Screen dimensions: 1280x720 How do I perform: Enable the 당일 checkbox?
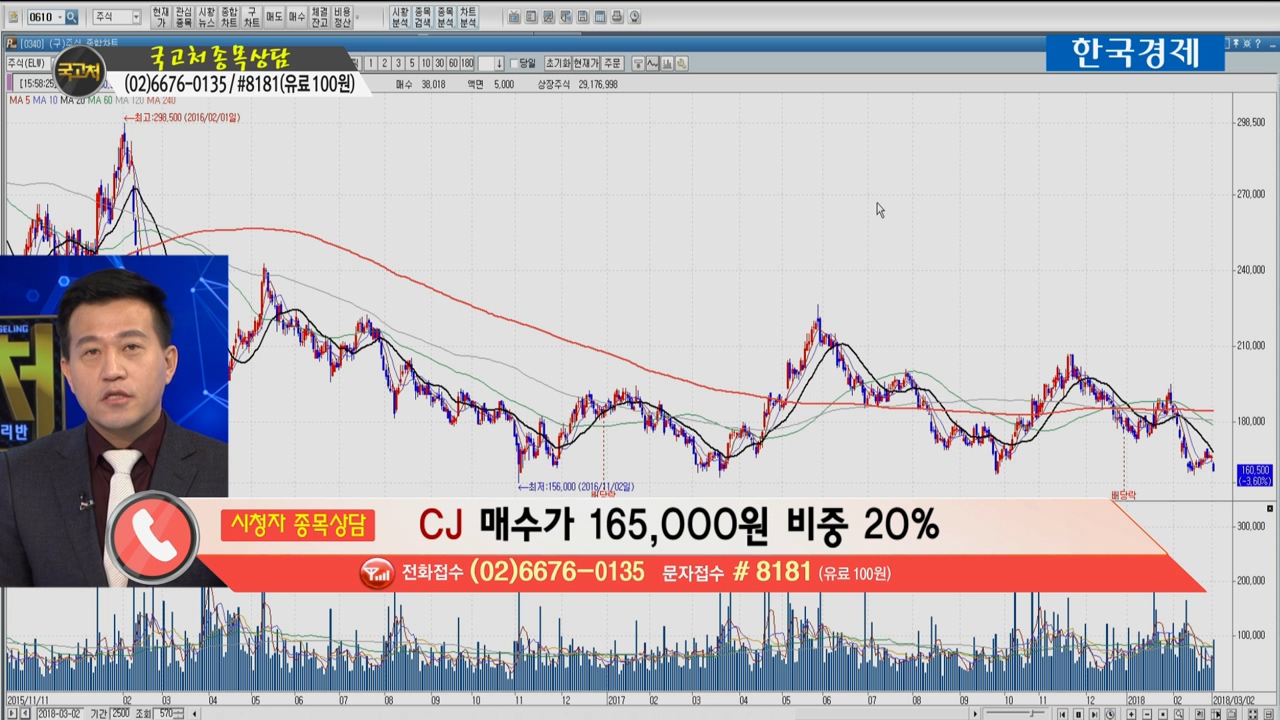pos(515,64)
